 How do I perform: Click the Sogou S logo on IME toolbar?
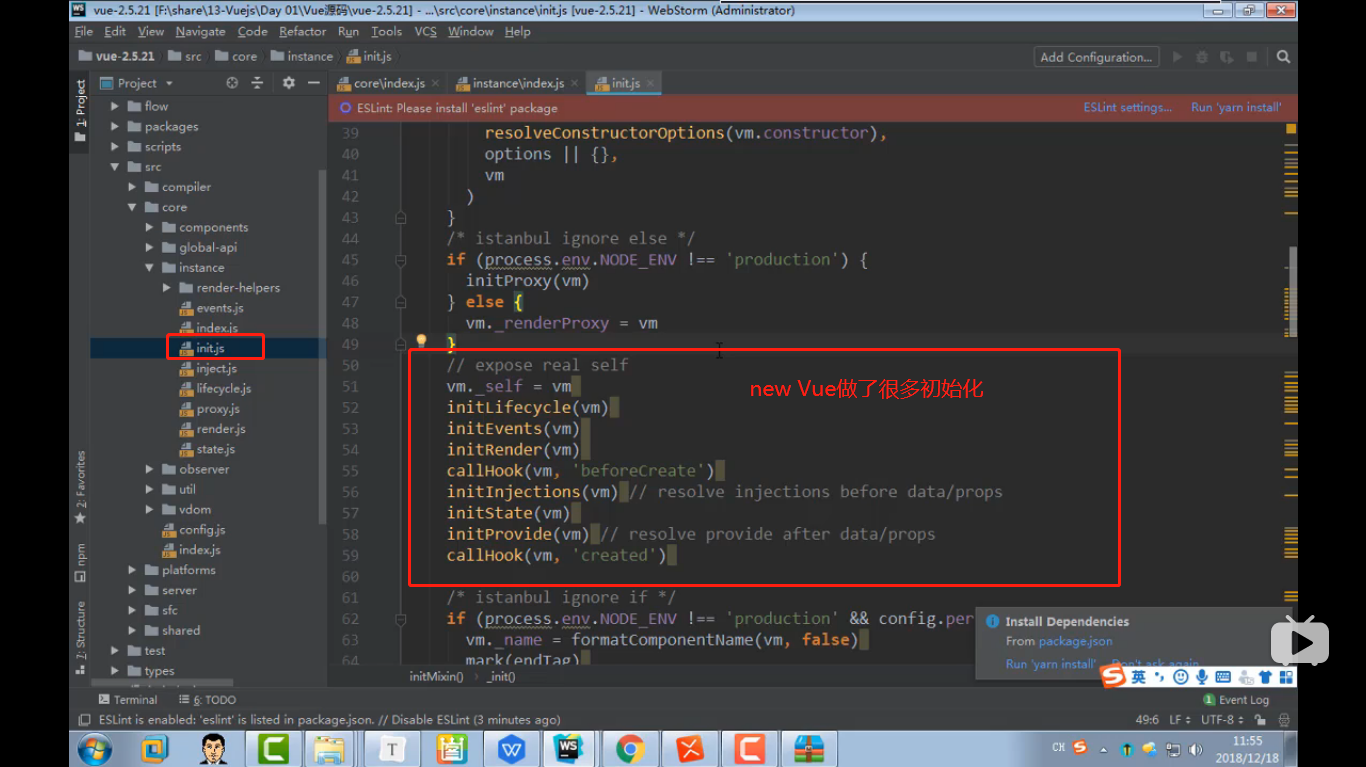1113,676
